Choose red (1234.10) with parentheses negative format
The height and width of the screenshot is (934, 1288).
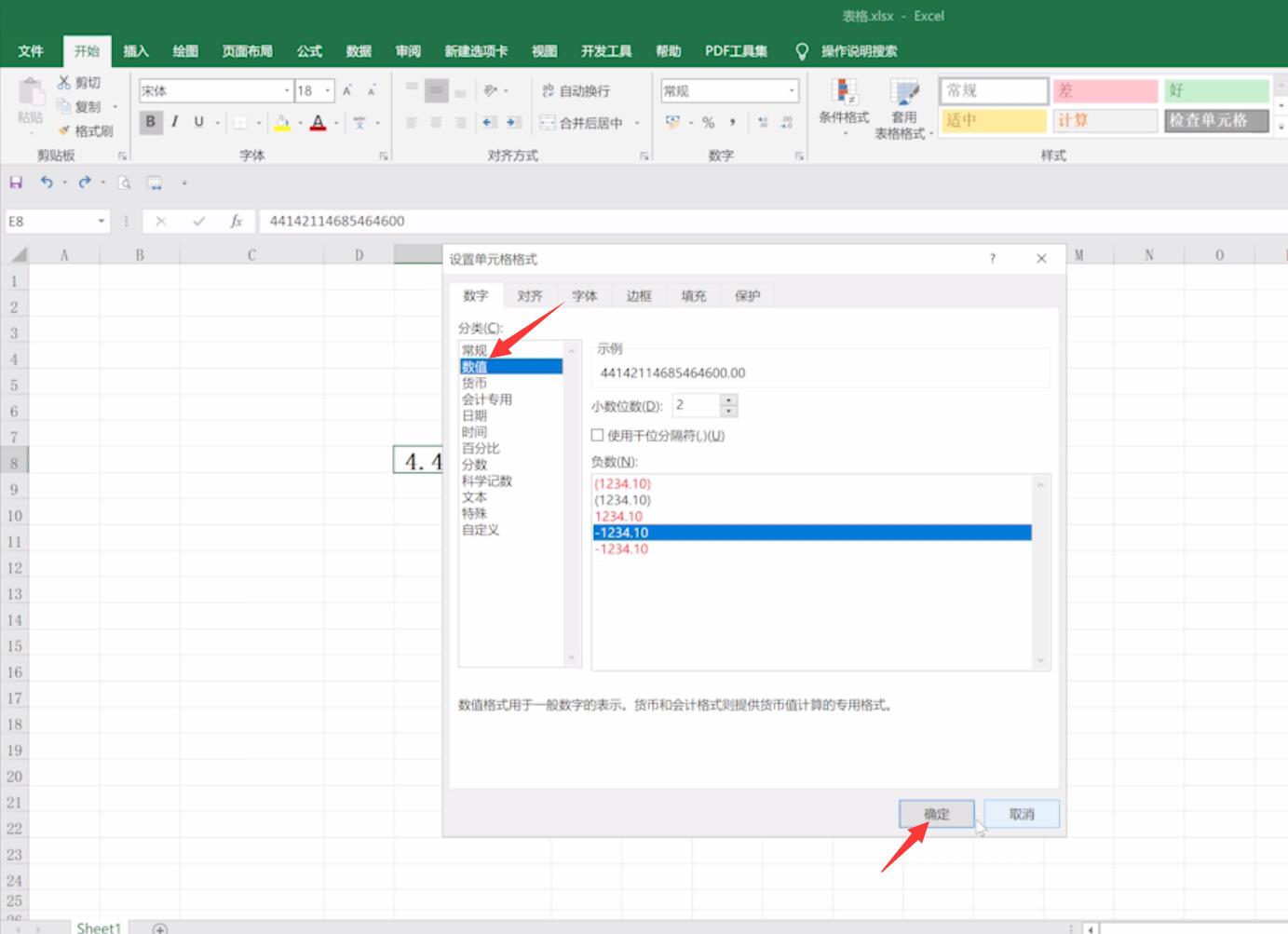[x=623, y=483]
